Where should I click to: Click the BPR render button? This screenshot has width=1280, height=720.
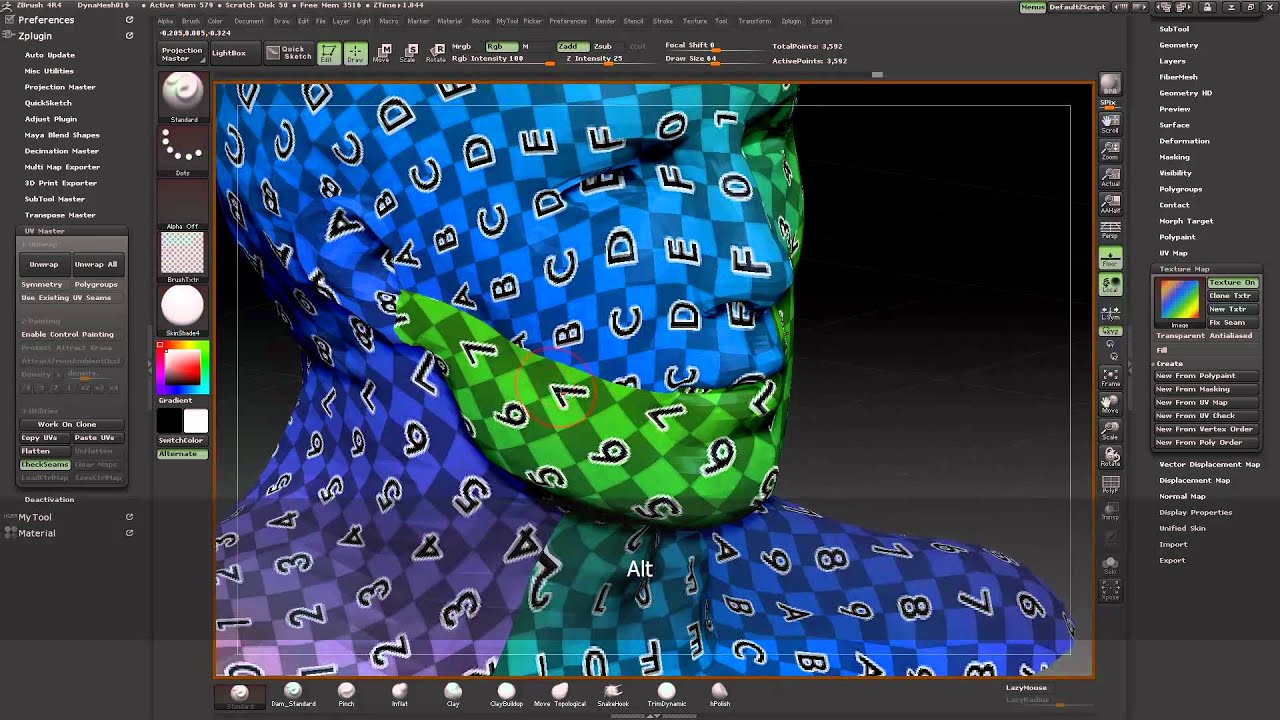coord(1110,85)
